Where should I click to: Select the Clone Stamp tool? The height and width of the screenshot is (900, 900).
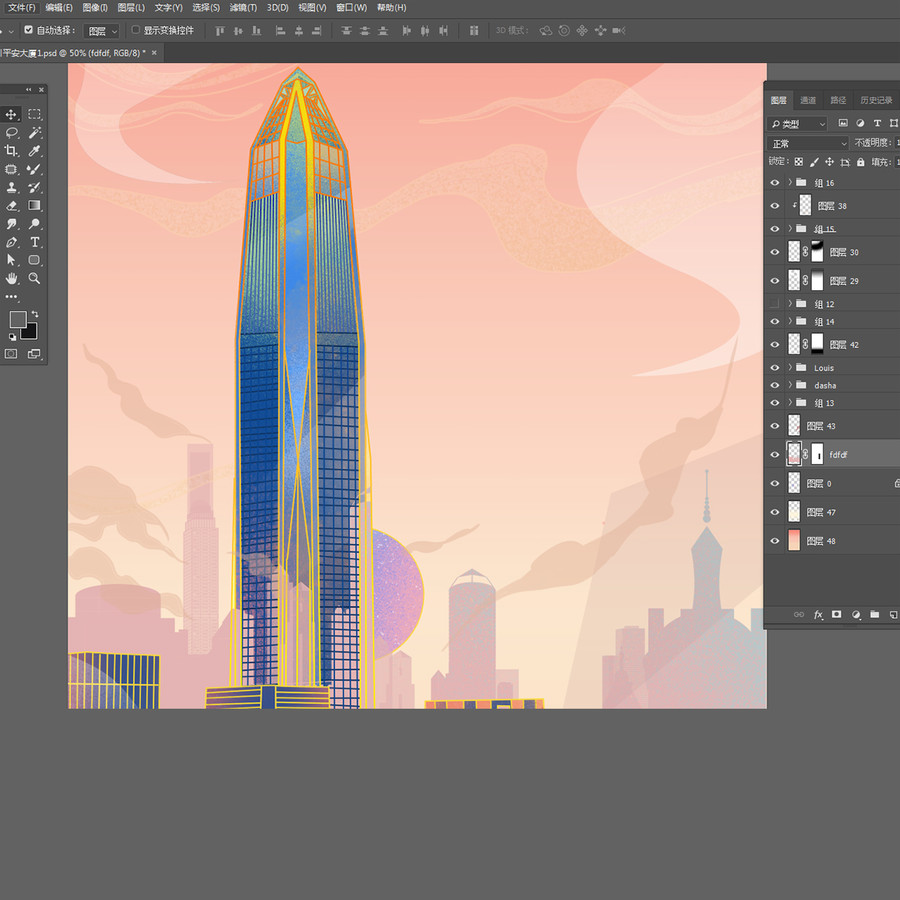(x=11, y=188)
